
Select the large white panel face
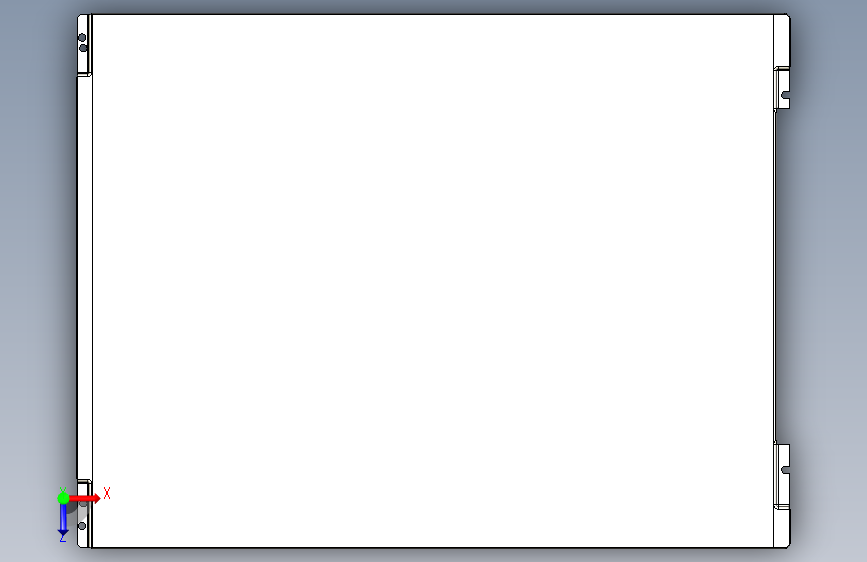(x=432, y=281)
